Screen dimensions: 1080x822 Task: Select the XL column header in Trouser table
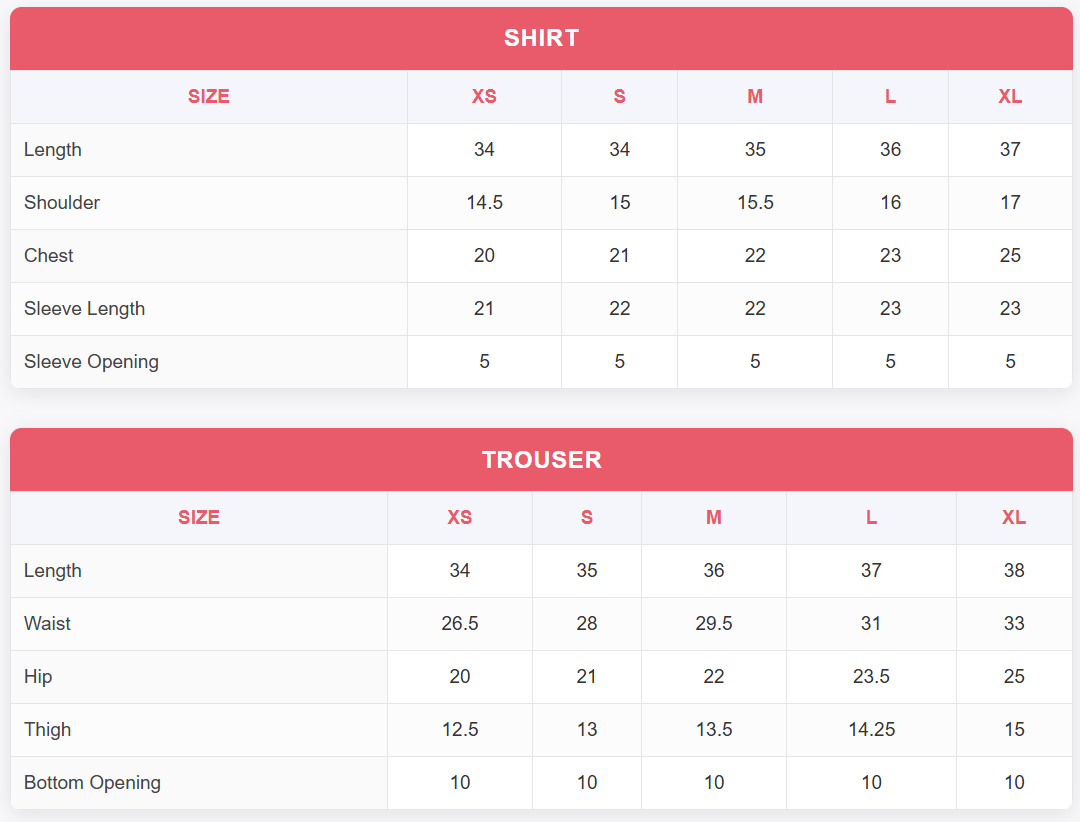(1014, 518)
